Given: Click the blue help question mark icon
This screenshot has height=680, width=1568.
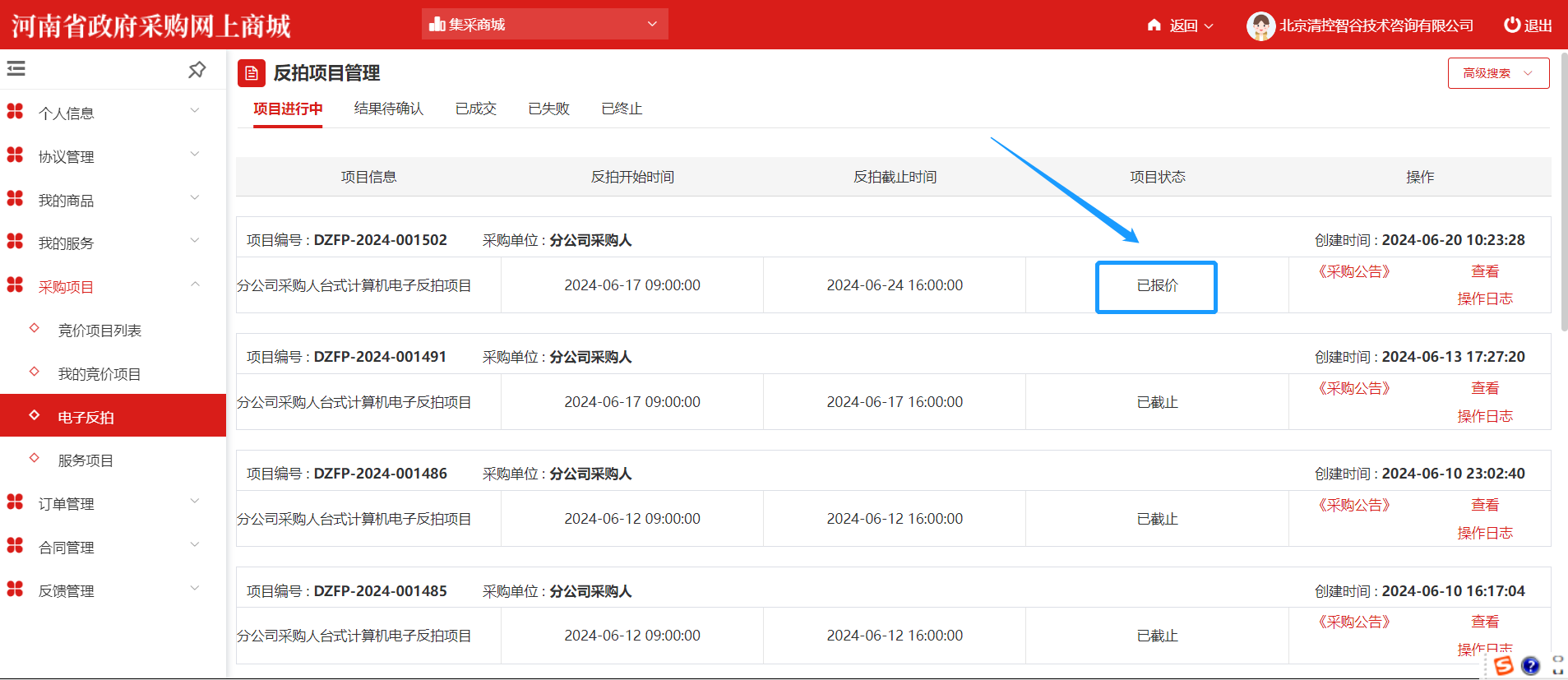Looking at the screenshot, I should [x=1530, y=665].
